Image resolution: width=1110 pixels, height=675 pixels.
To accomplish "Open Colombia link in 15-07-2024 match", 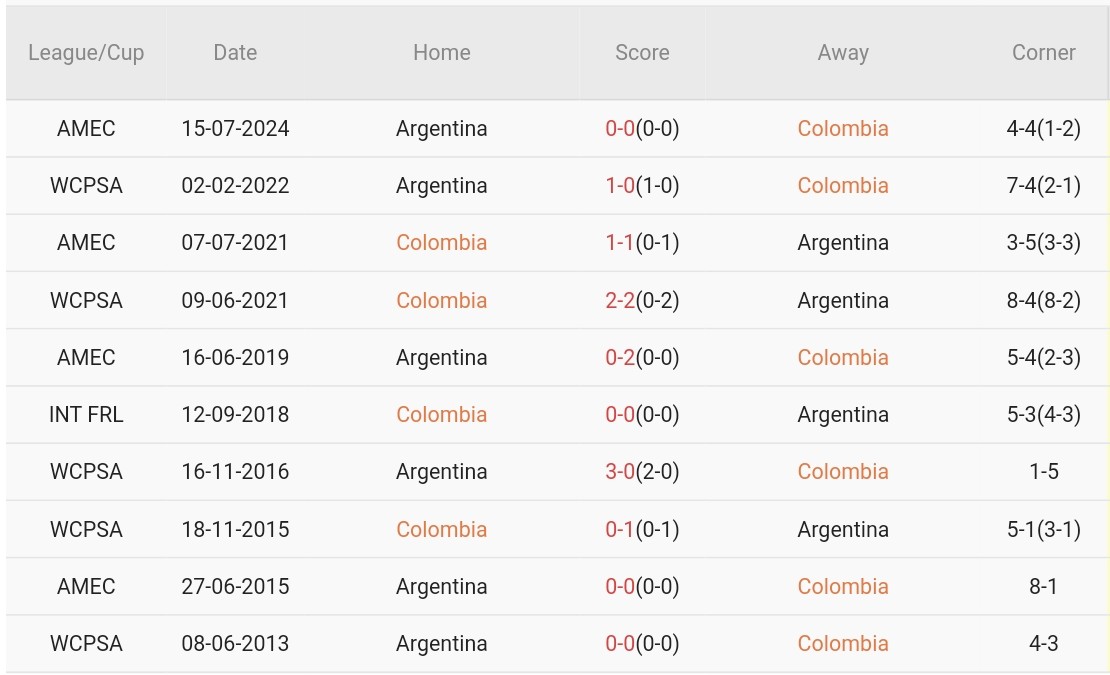I will tap(843, 129).
